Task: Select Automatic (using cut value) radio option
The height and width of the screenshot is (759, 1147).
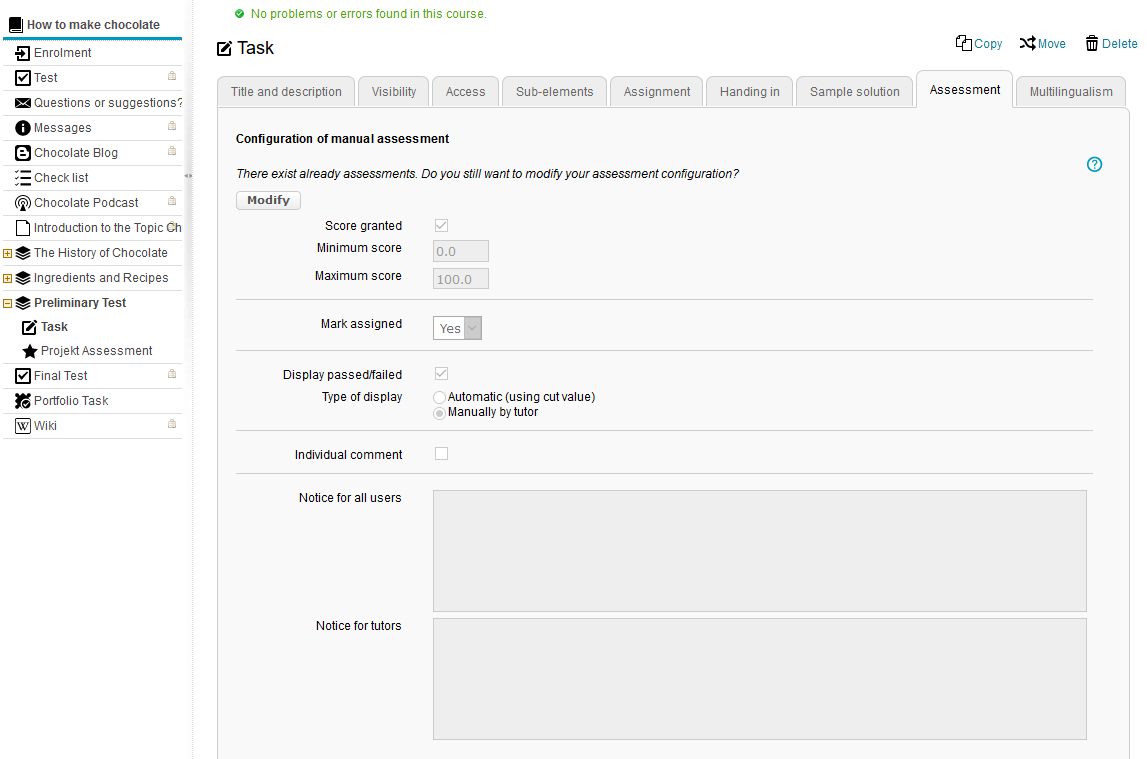Action: pos(440,397)
